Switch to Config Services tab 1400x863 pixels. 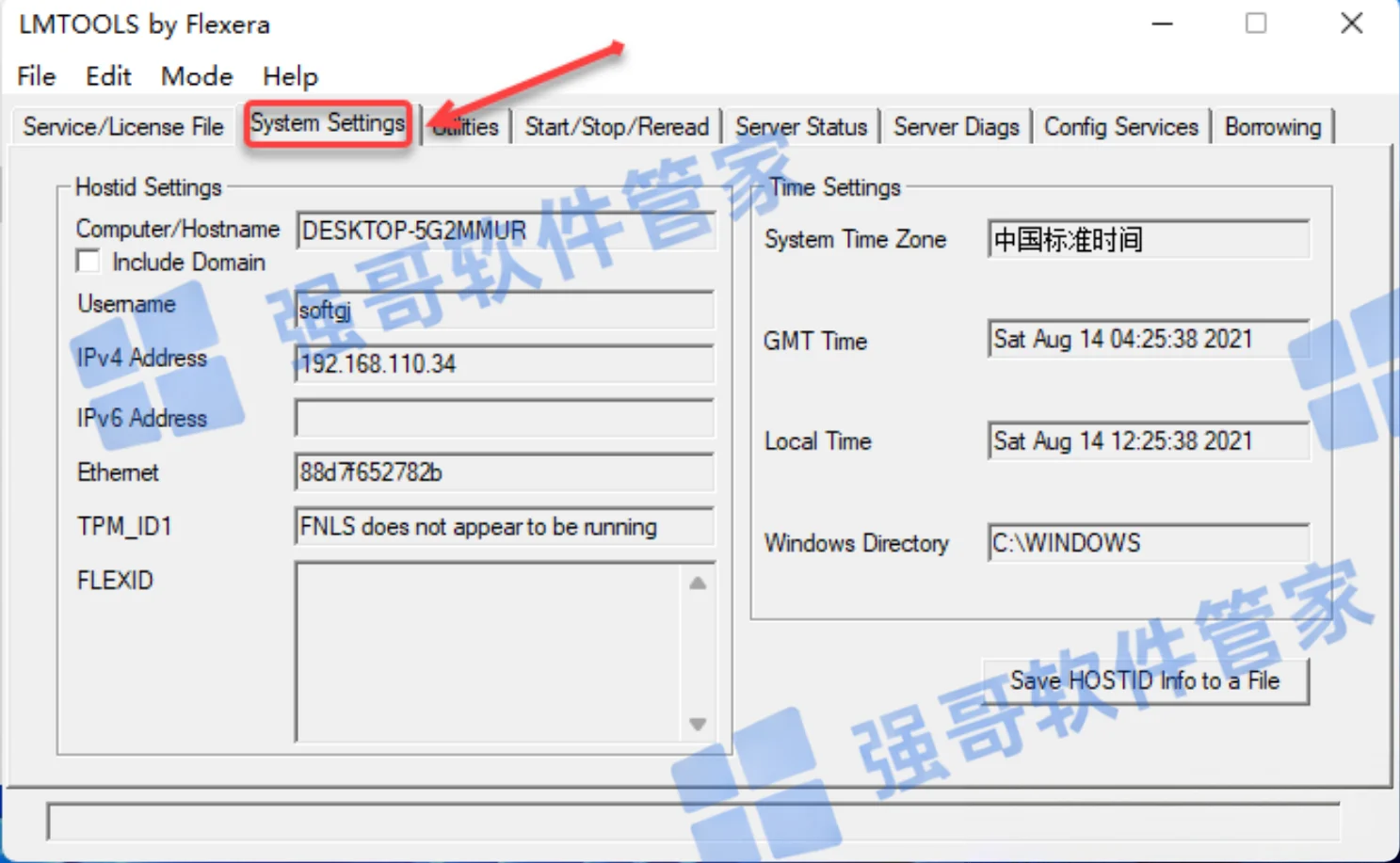click(x=1121, y=126)
